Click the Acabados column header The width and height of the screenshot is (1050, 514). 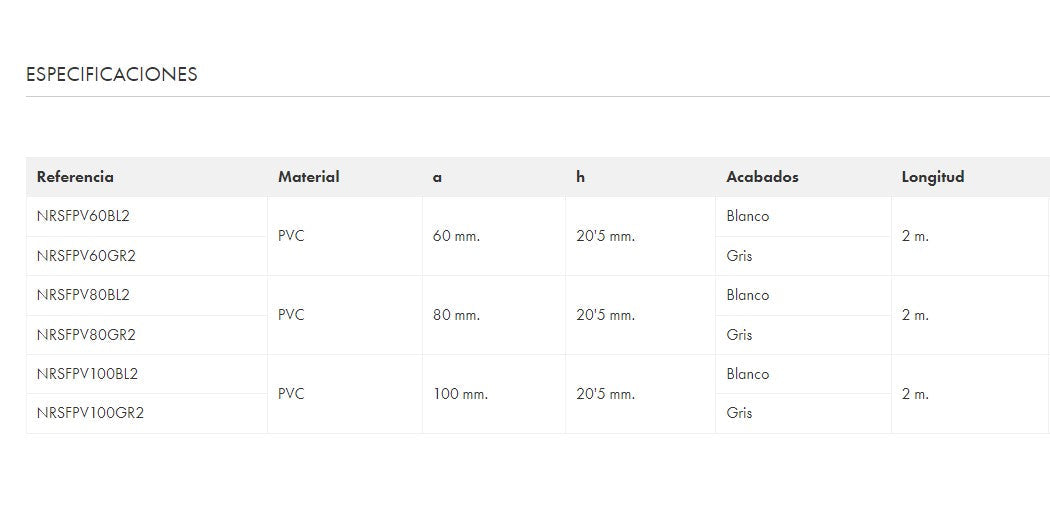[x=762, y=177]
